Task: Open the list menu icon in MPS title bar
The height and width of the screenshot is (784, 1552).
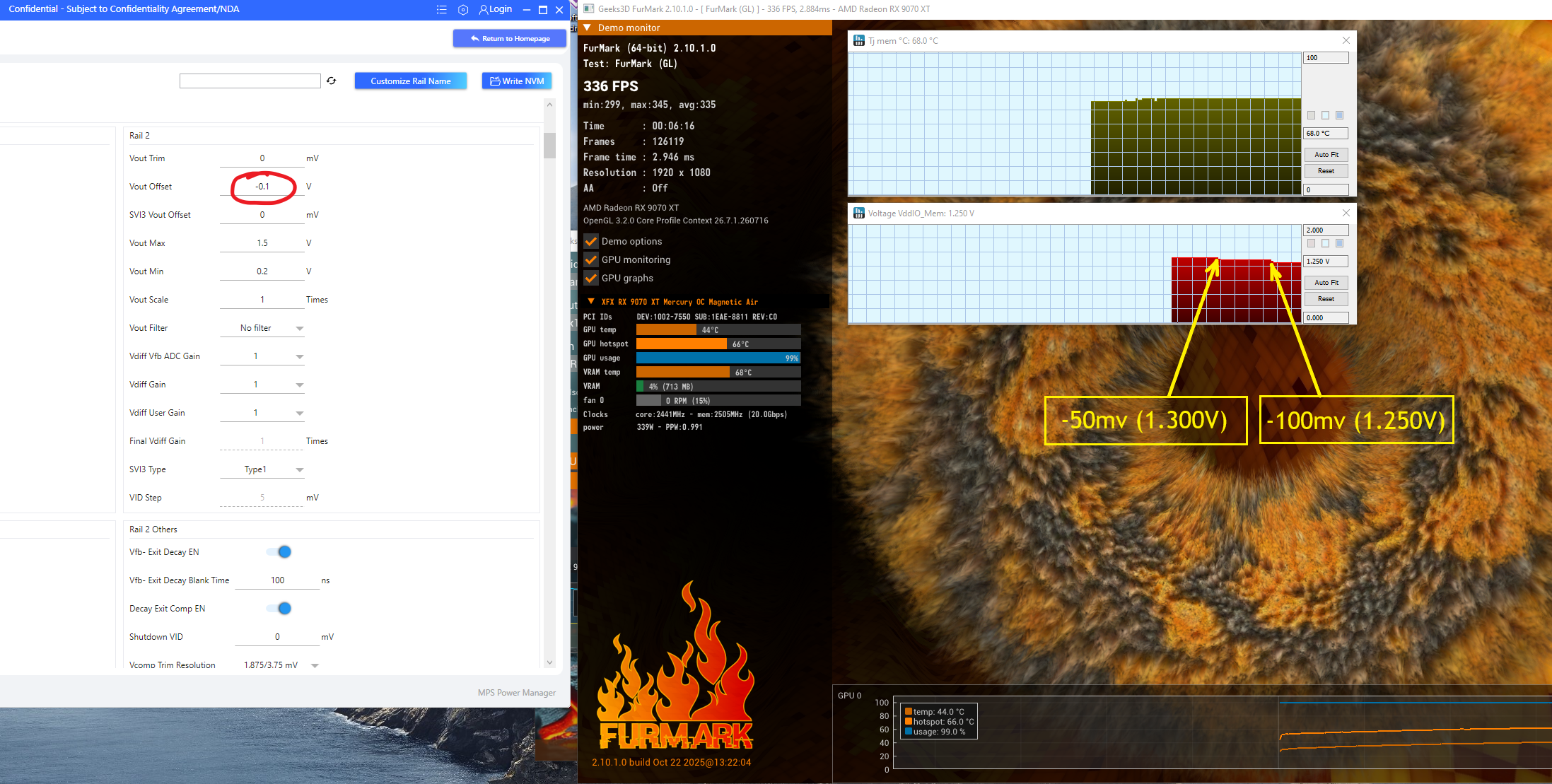Action: point(442,10)
